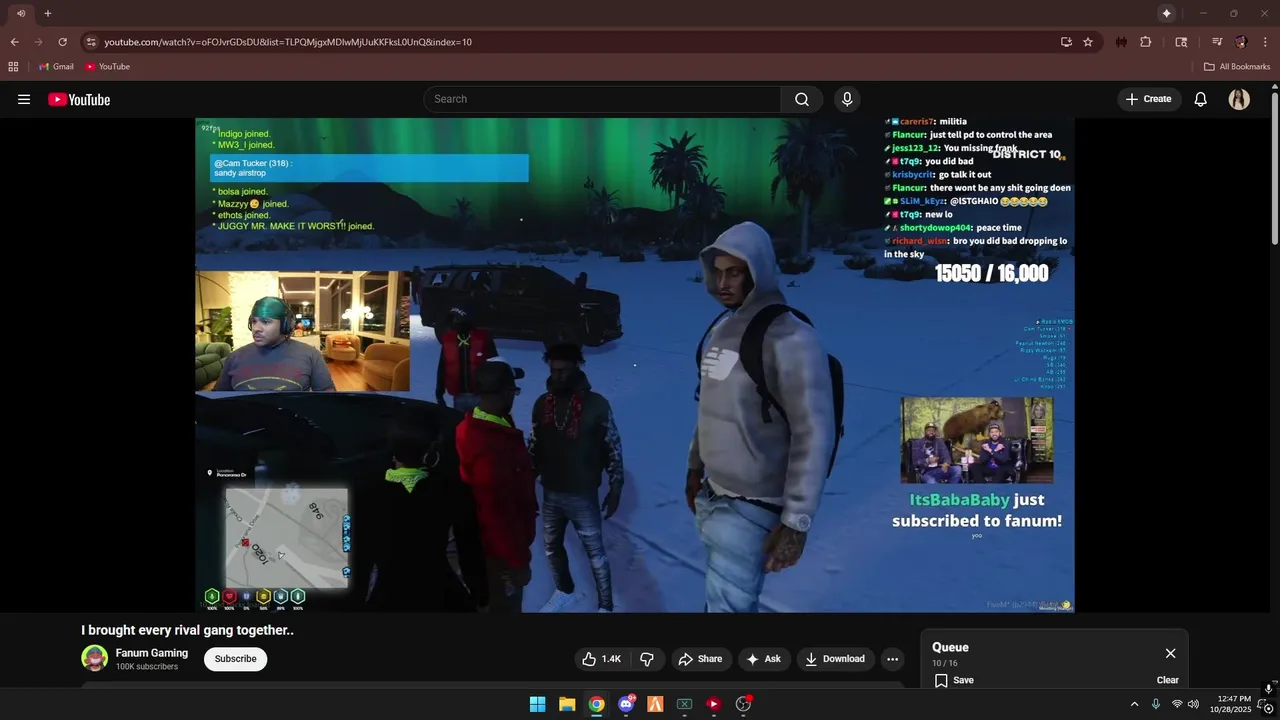Viewport: 1280px width, 720px height.
Task: Open the Extensions puzzle menu
Action: click(x=1146, y=42)
